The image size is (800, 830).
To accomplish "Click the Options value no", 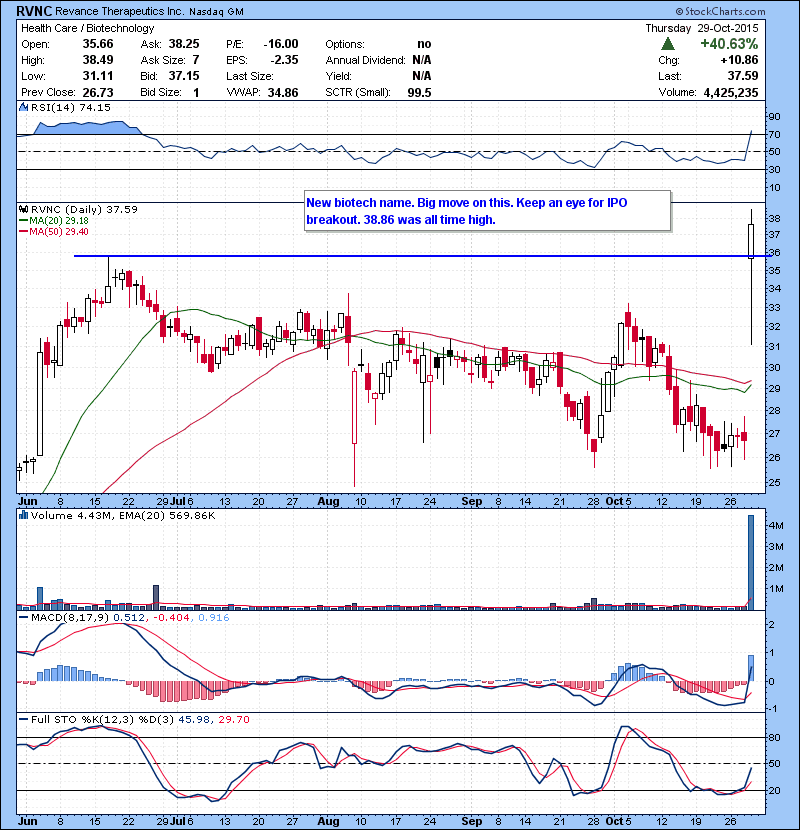I will pos(424,44).
